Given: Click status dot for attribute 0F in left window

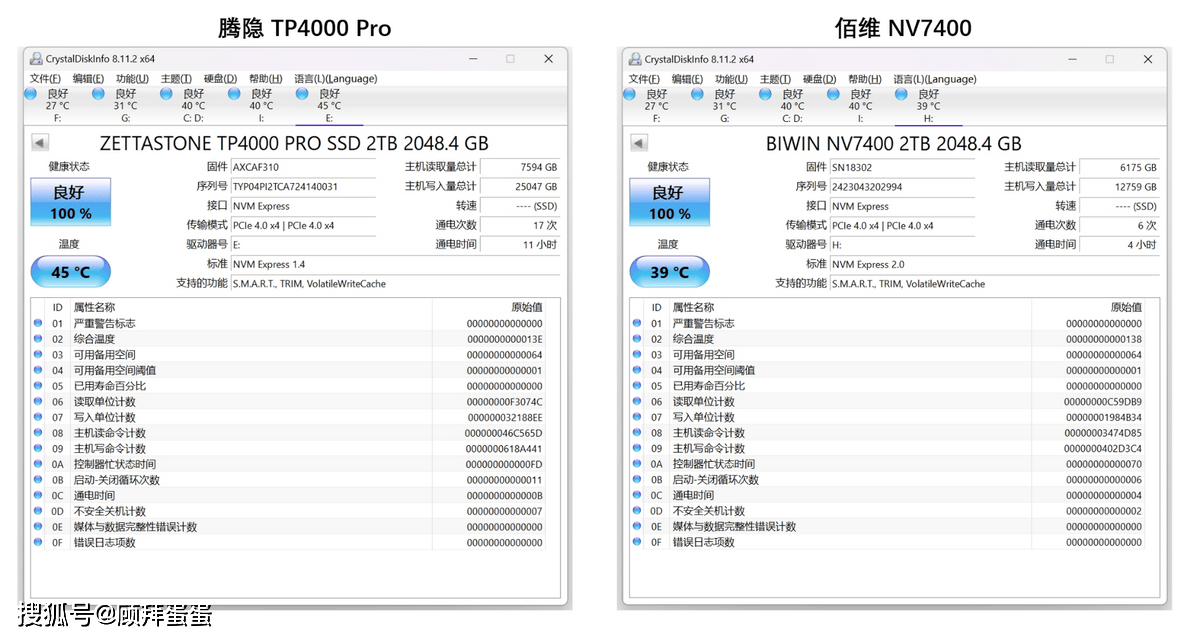Looking at the screenshot, I should [x=39, y=542].
